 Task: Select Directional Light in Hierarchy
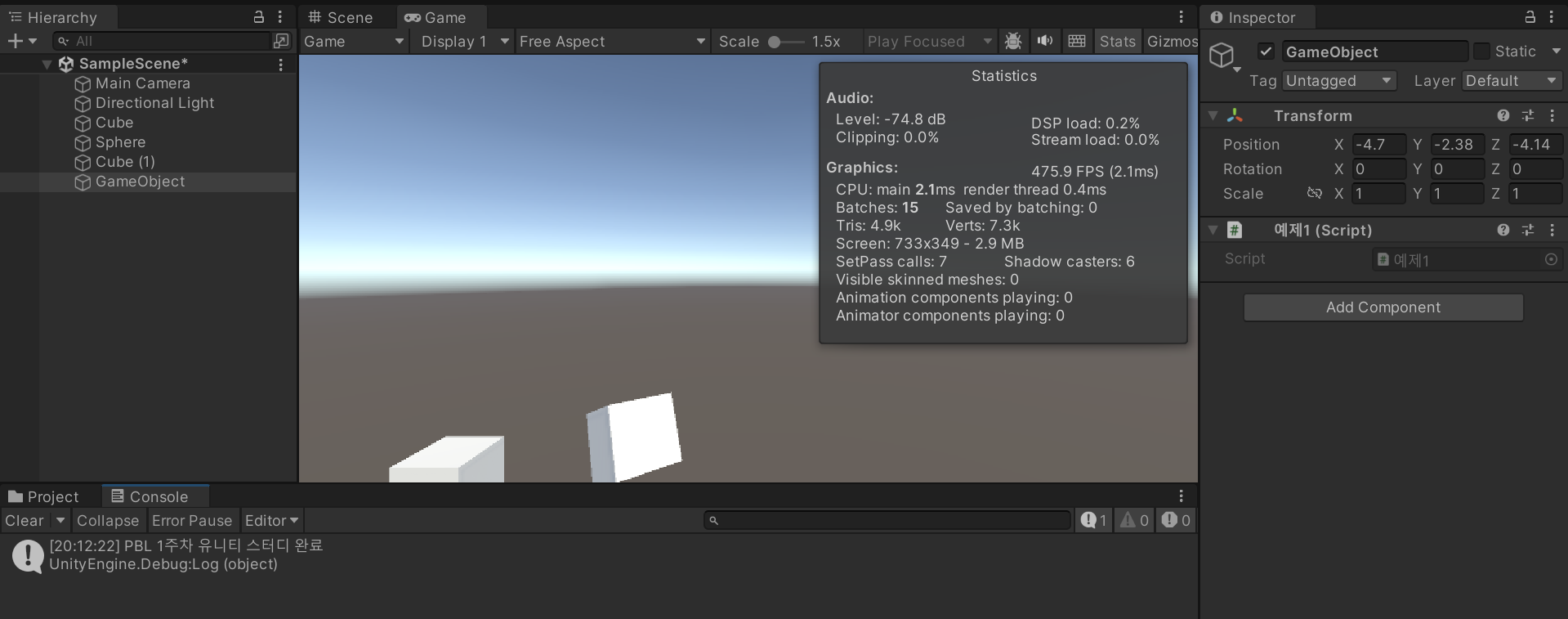154,103
